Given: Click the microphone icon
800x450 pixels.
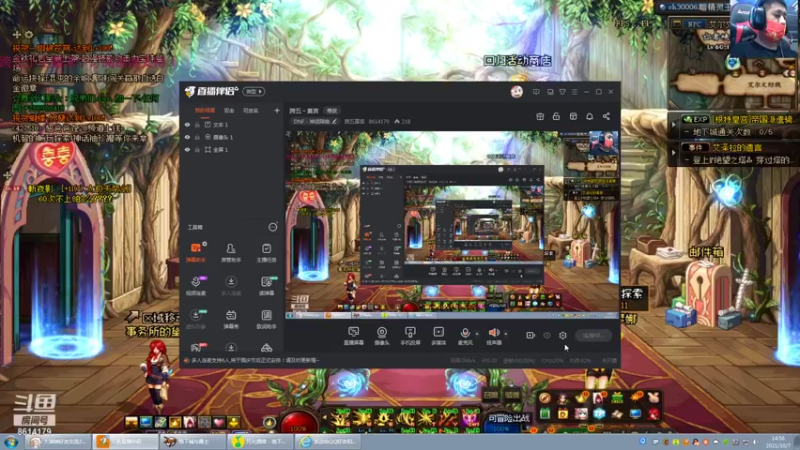Looking at the screenshot, I should (x=465, y=333).
